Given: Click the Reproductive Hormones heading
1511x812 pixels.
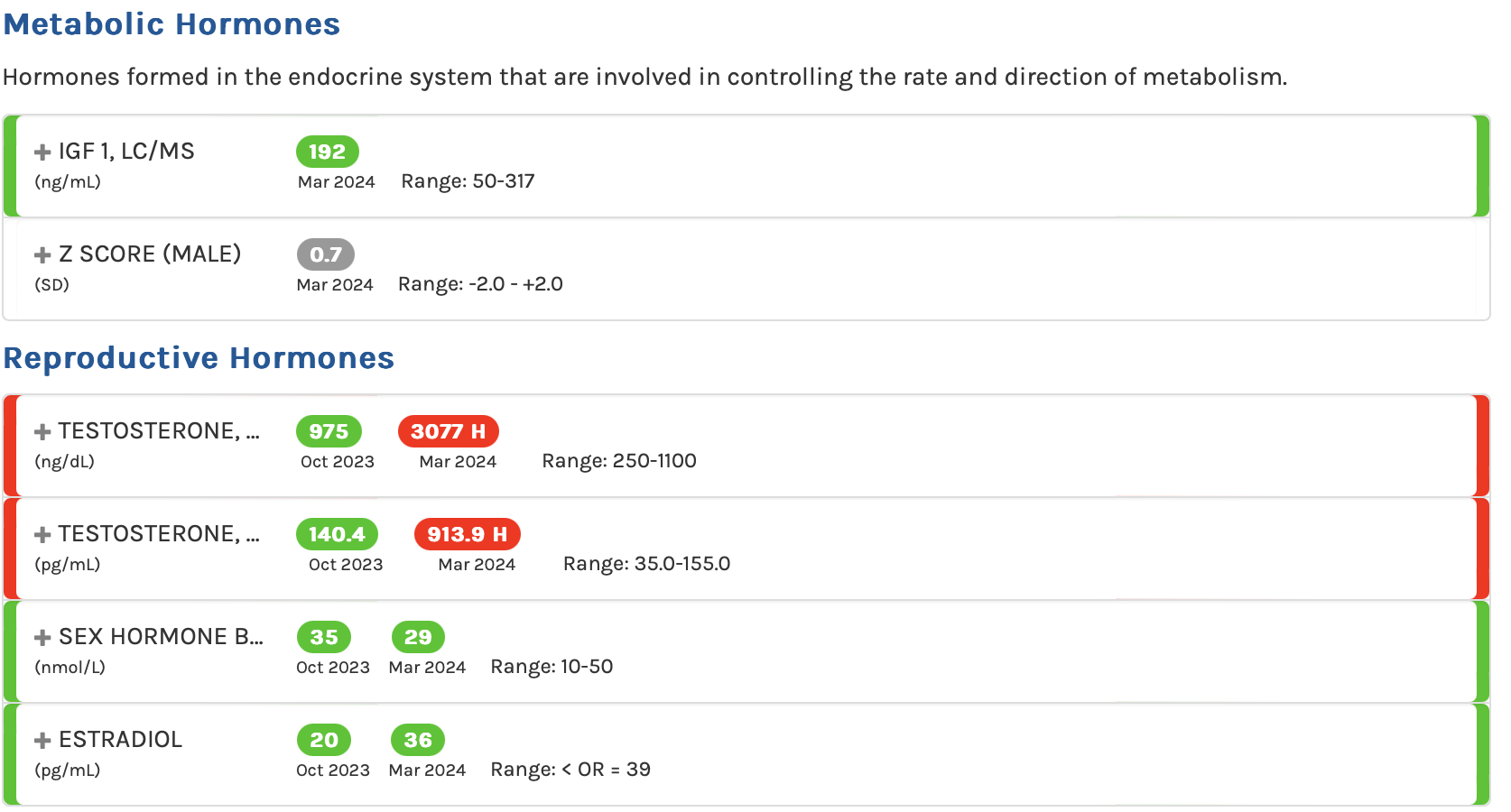Looking at the screenshot, I should tap(199, 358).
